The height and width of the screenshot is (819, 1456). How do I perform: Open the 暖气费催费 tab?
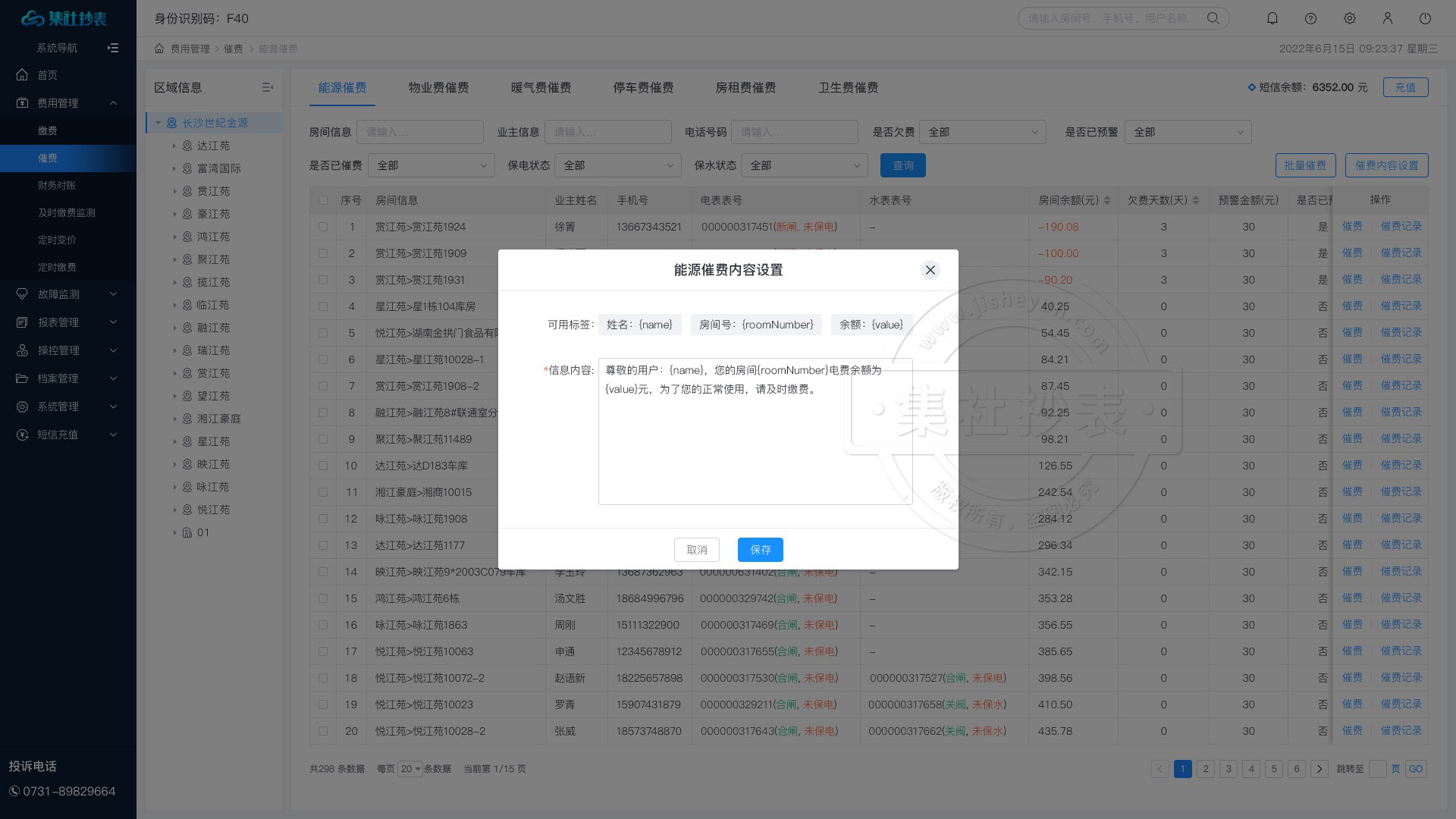(541, 87)
